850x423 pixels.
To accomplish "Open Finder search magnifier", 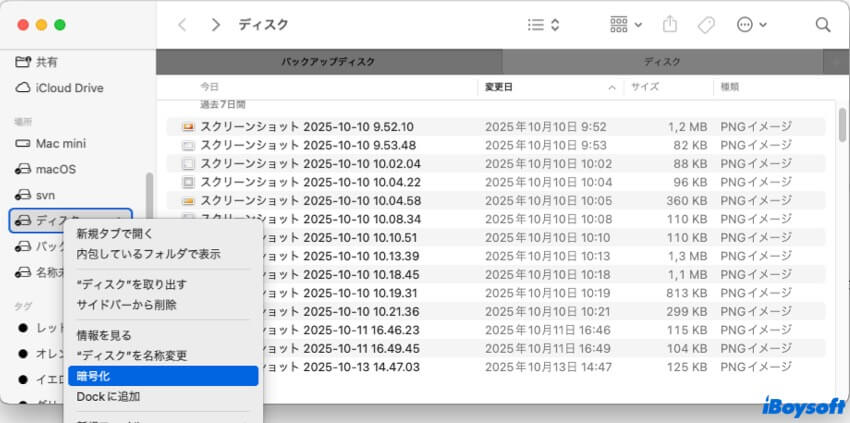I will [x=823, y=25].
